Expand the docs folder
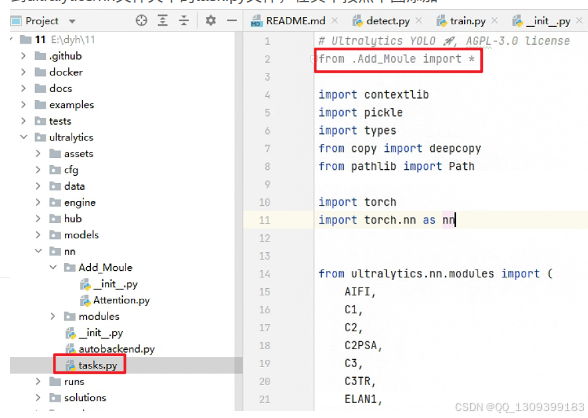588x418 pixels. (x=23, y=88)
